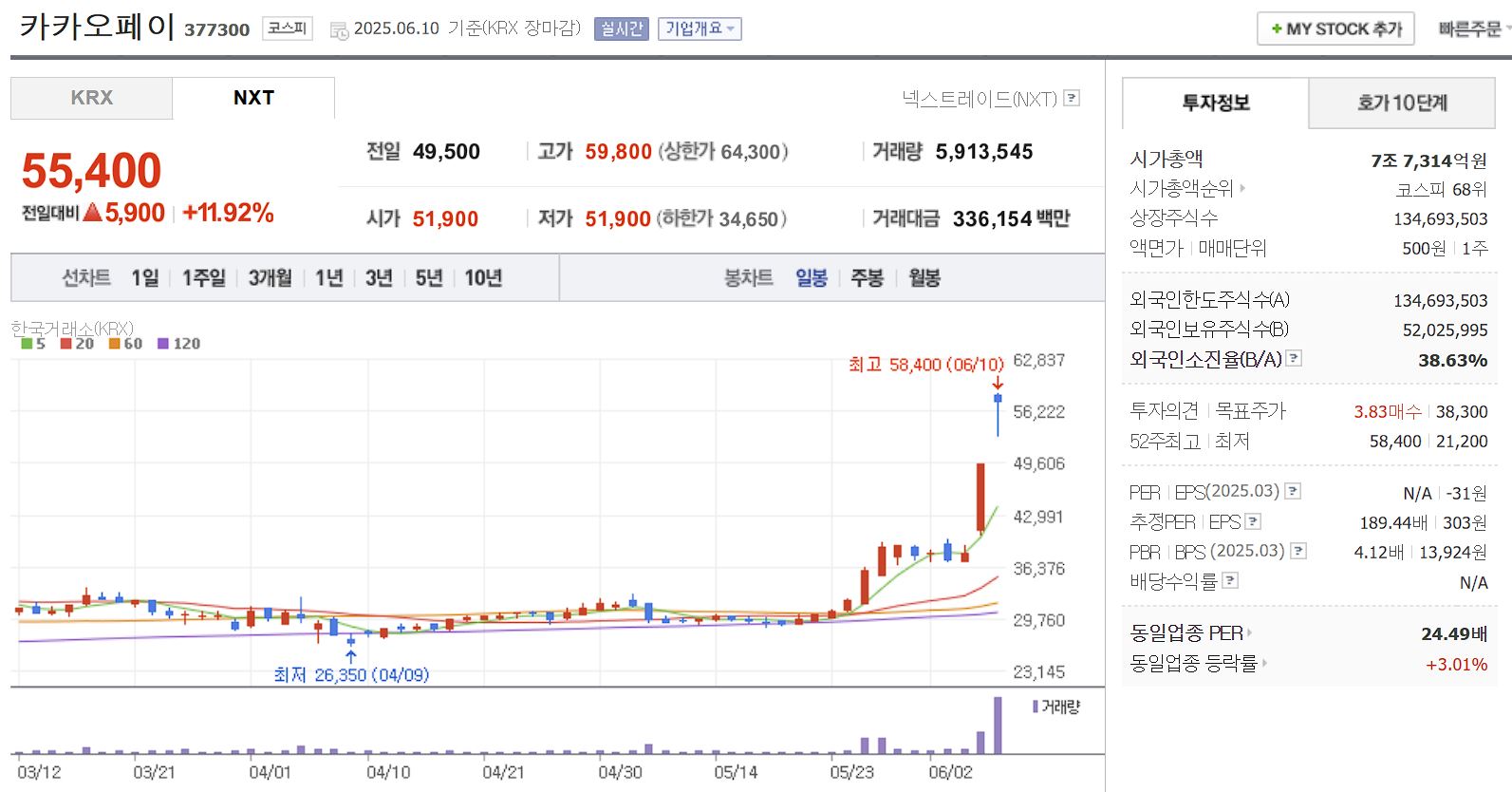Screen dimensions: 1512x792
Task: Click the 실시간 button
Action: click(x=622, y=29)
